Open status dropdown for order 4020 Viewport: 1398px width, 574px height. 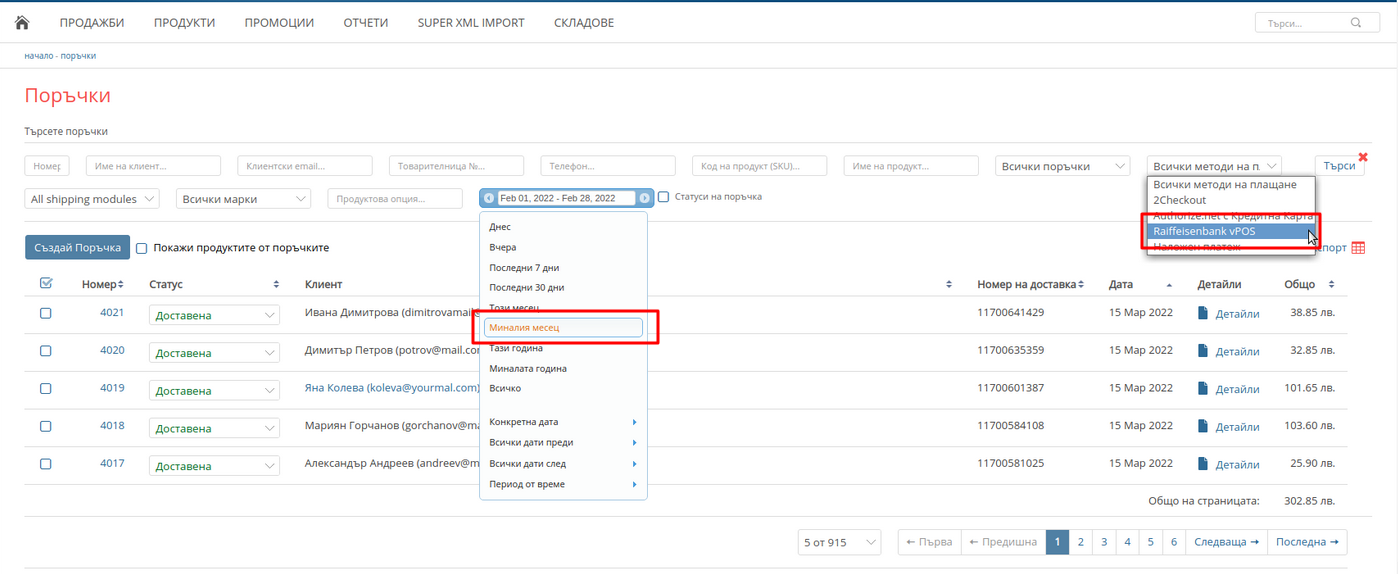pyautogui.click(x=214, y=353)
